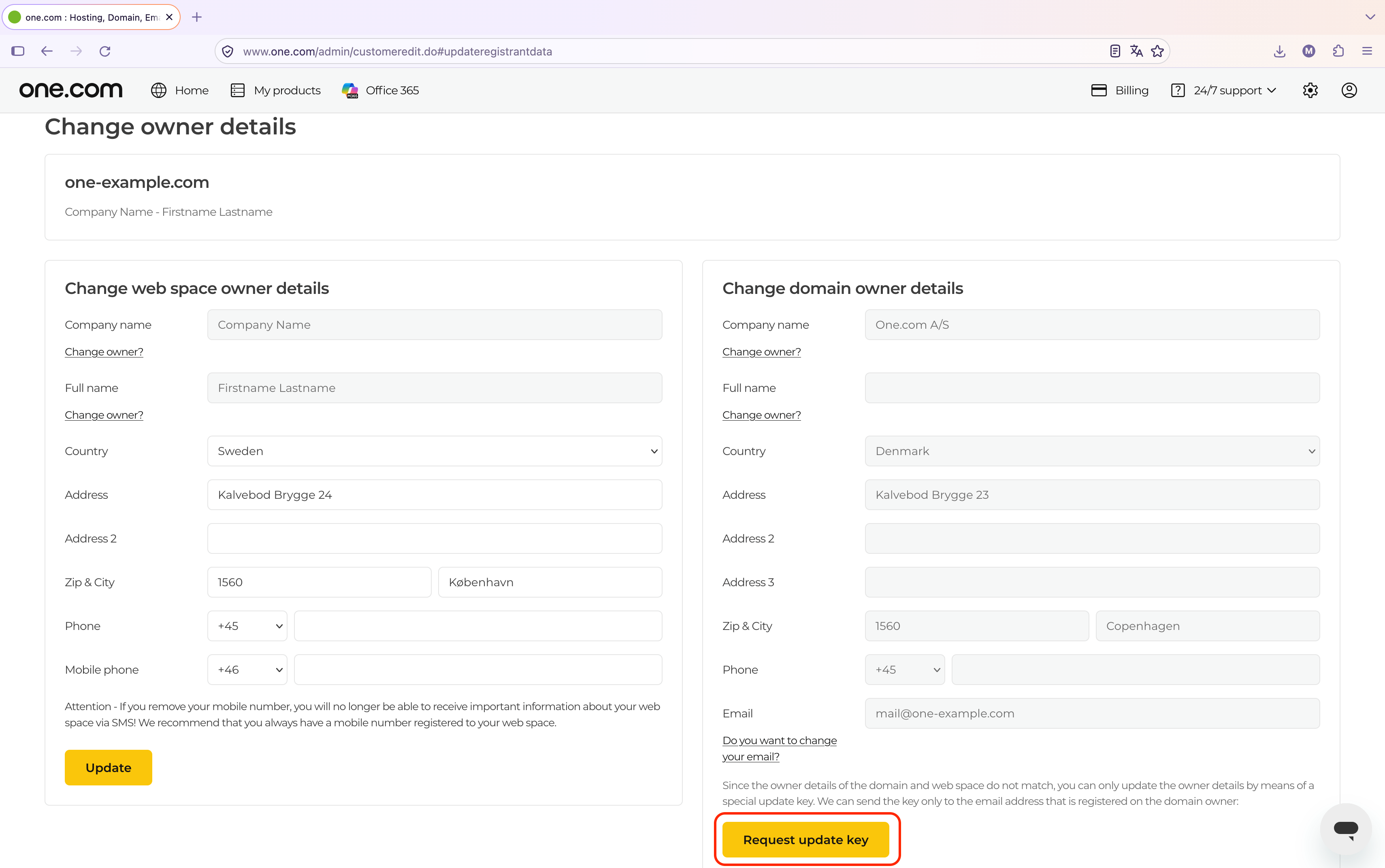Click the sidebar toggle icon
This screenshot has width=1385, height=868.
click(x=18, y=51)
